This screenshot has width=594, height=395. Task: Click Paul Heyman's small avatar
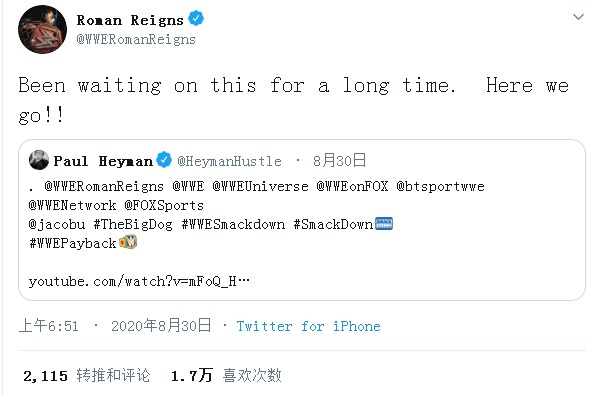pos(39,160)
